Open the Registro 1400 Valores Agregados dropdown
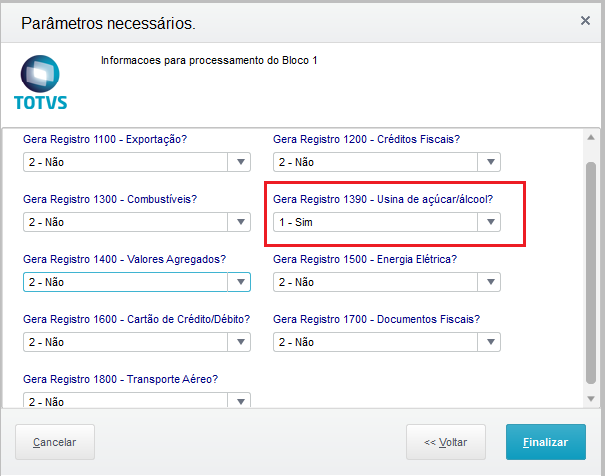This screenshot has height=476, width=605. [x=240, y=282]
